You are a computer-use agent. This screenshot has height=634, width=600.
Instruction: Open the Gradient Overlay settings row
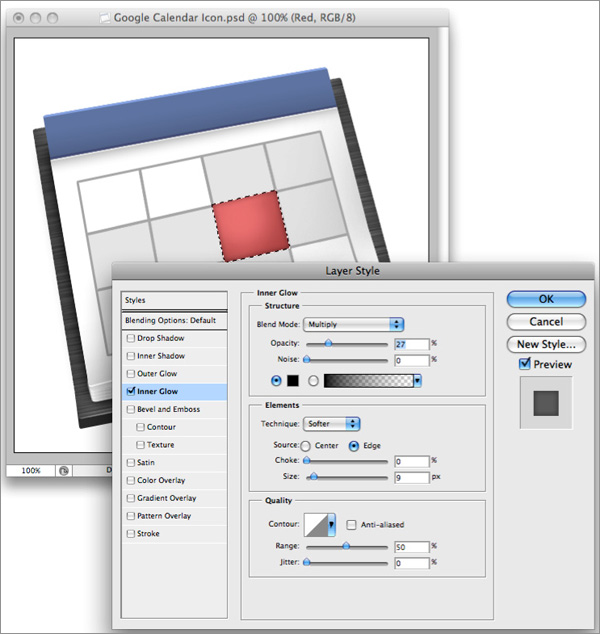[x=174, y=498]
